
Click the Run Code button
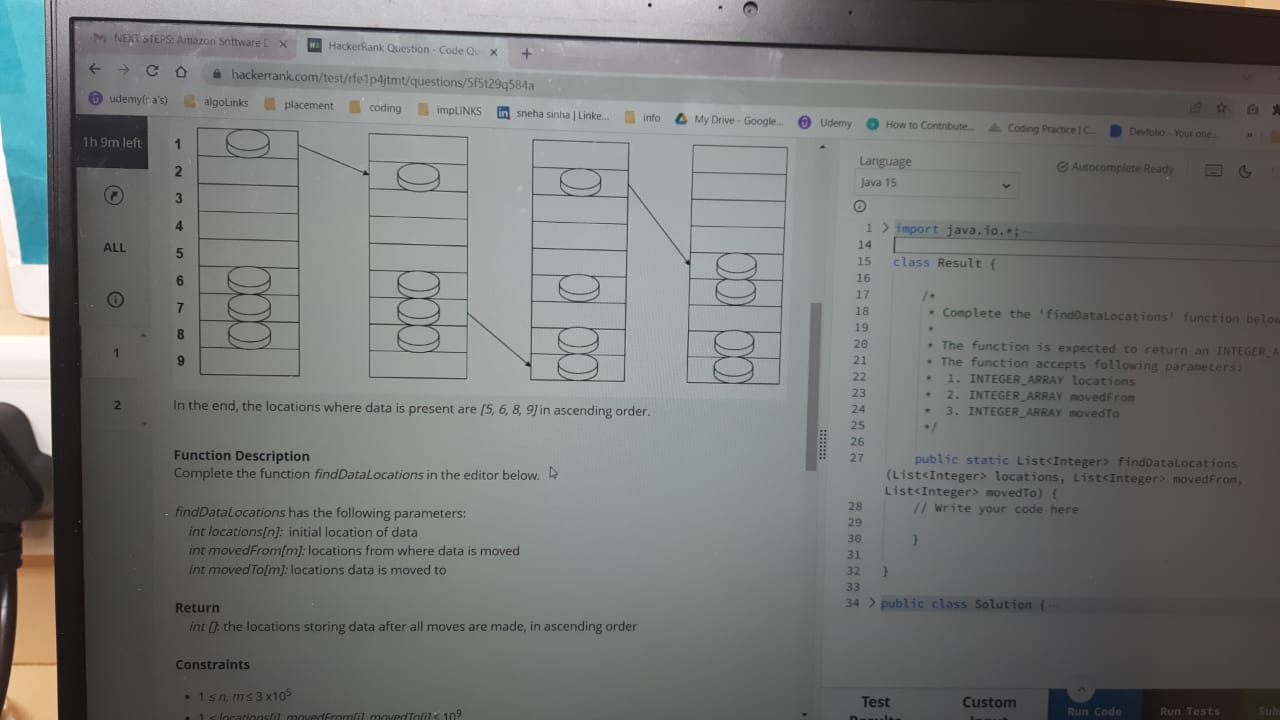click(1095, 710)
